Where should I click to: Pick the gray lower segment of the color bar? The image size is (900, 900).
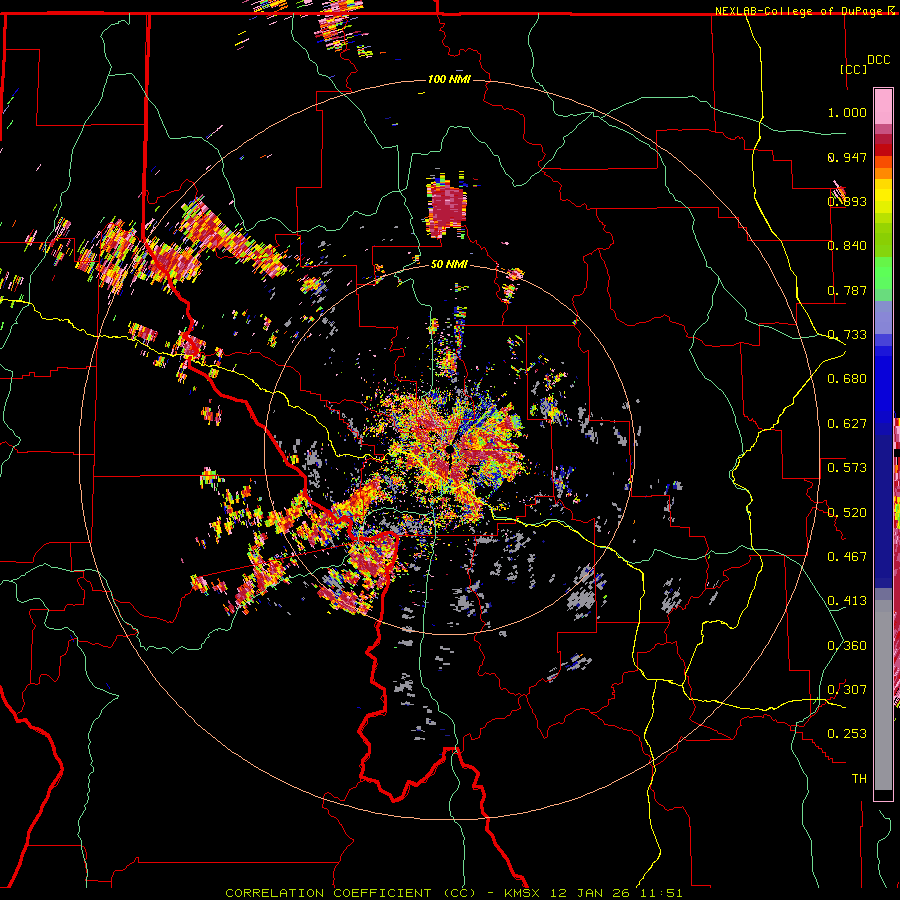[x=883, y=695]
